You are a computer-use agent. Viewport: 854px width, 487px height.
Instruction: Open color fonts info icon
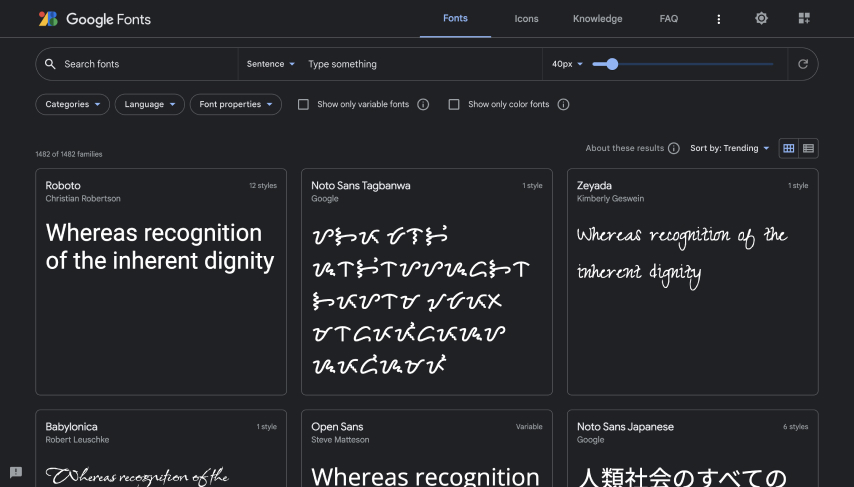coord(564,104)
